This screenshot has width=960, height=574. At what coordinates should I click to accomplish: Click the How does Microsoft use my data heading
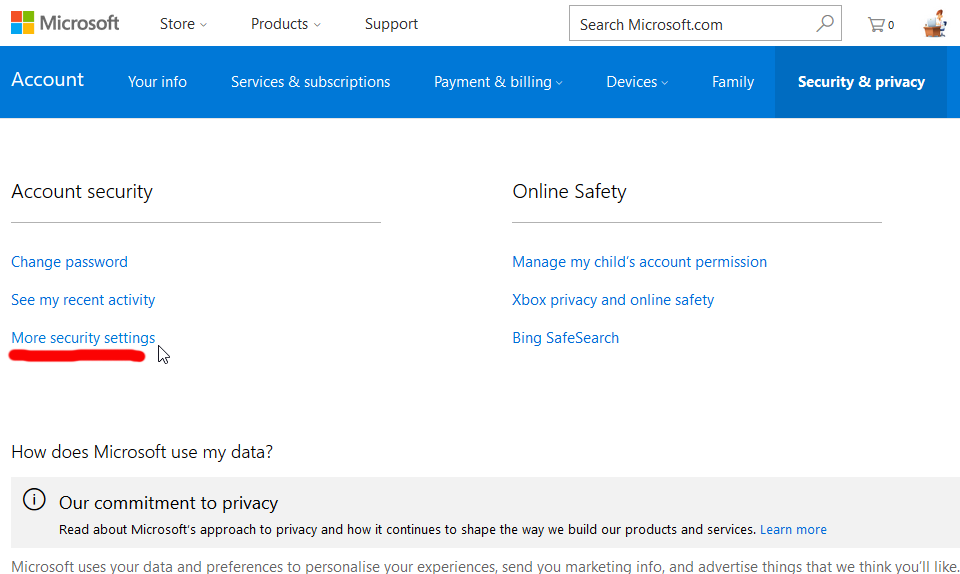[142, 452]
